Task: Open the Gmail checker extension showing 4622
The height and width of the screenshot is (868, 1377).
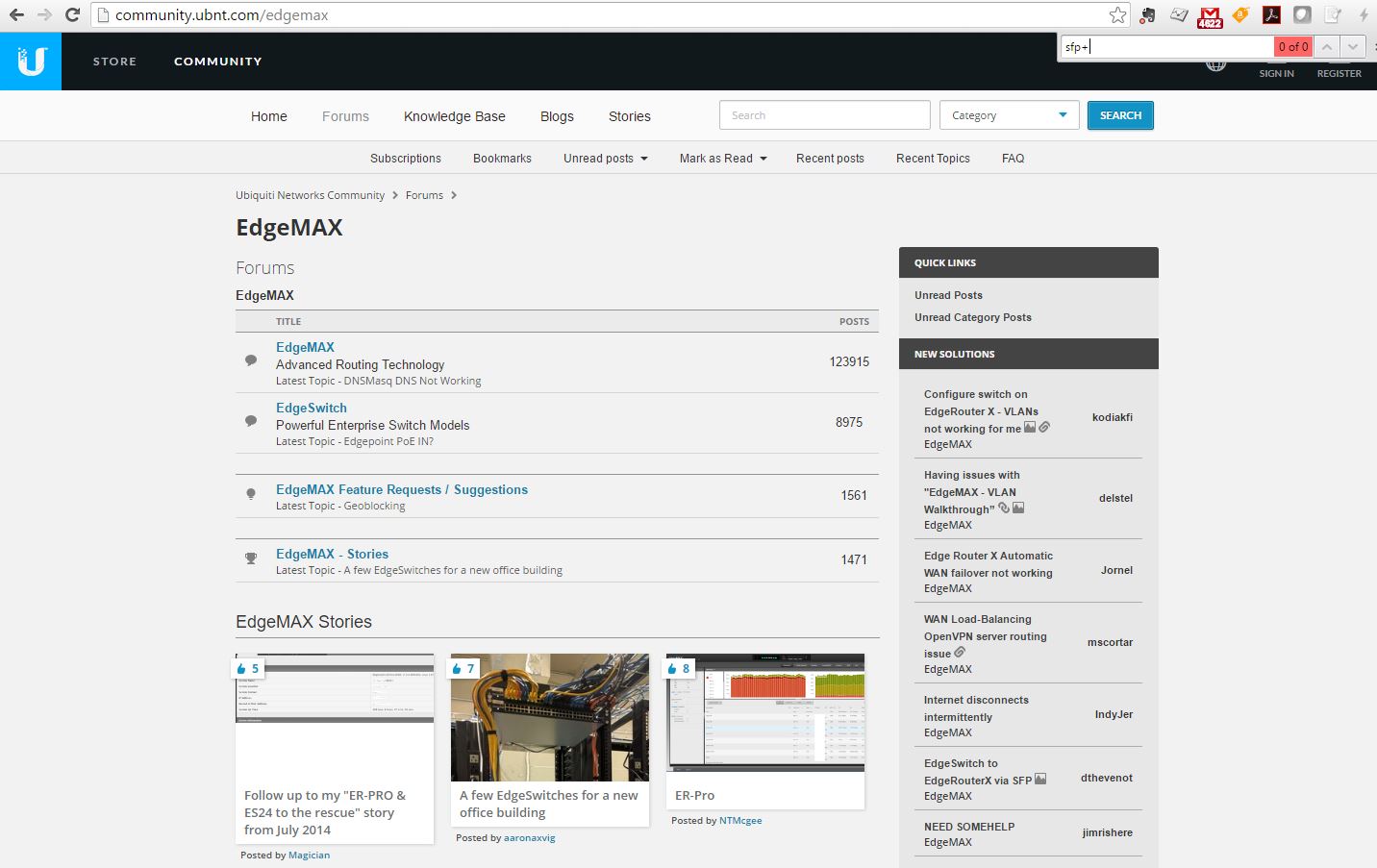Action: [x=1210, y=16]
